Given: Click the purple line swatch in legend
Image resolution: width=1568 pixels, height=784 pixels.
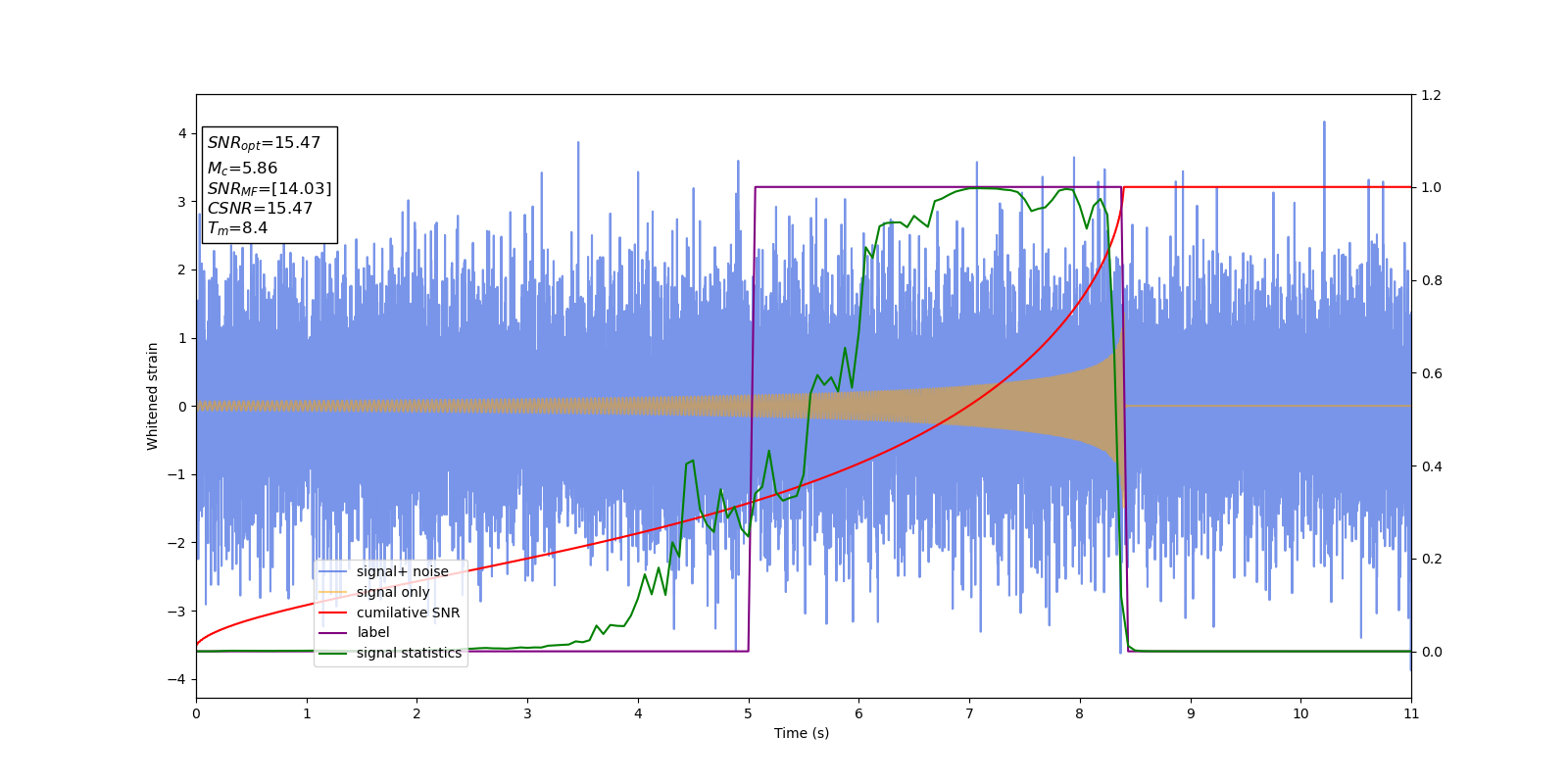Looking at the screenshot, I should (x=333, y=633).
